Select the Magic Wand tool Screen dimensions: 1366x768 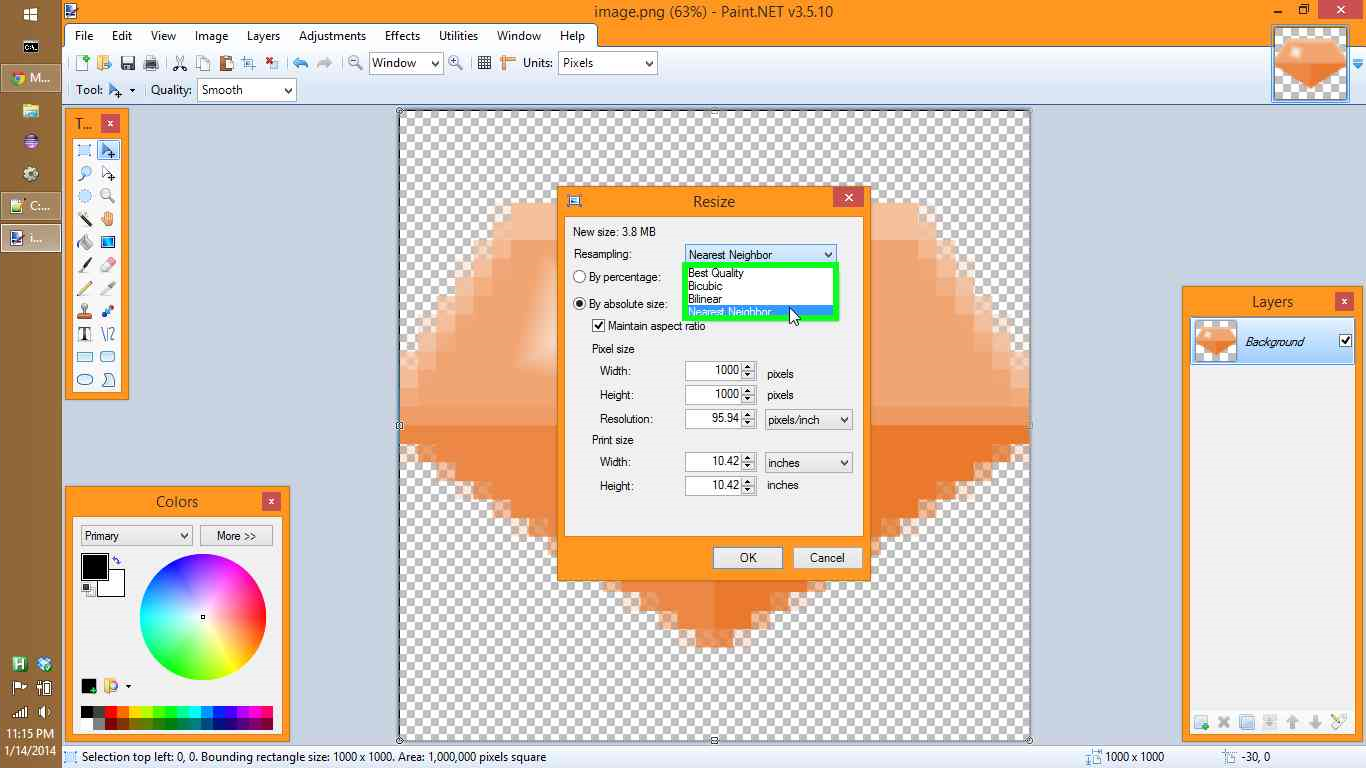pyautogui.click(x=85, y=219)
